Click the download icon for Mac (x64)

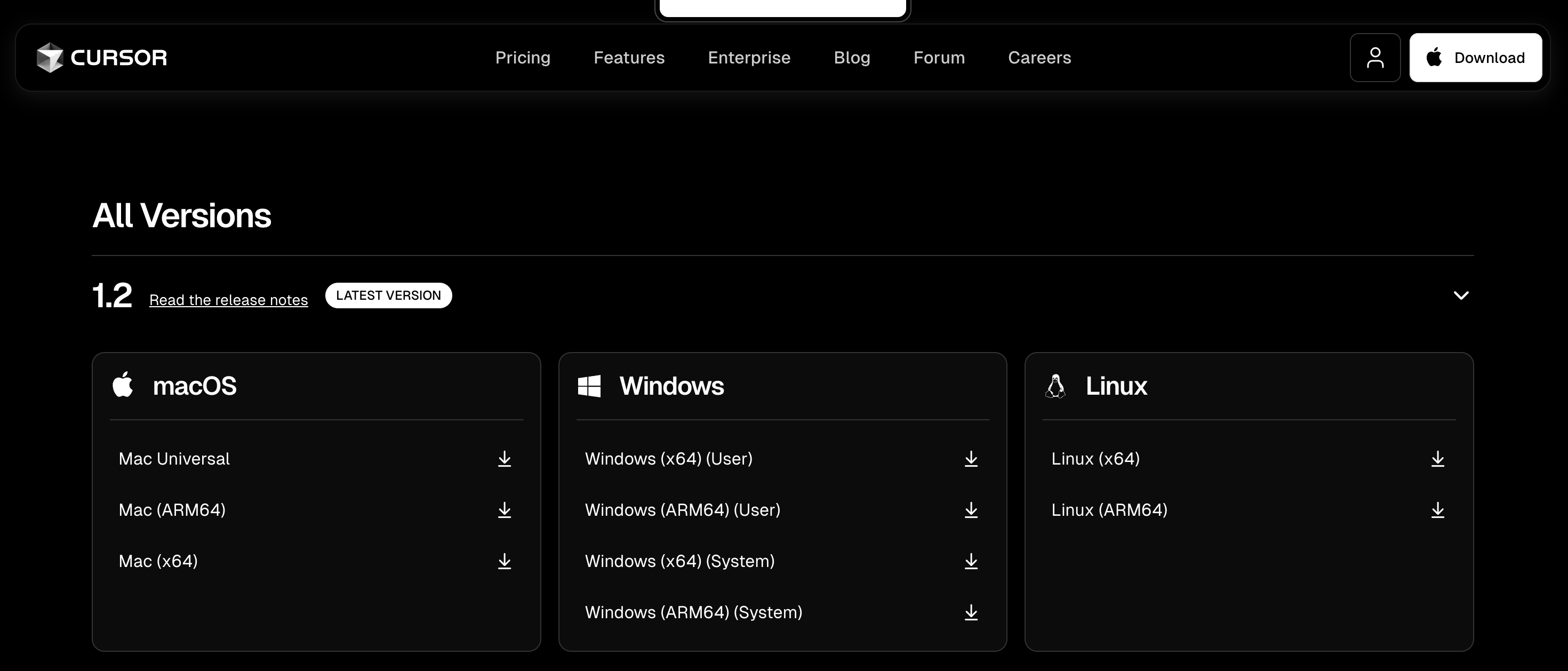pyautogui.click(x=504, y=562)
